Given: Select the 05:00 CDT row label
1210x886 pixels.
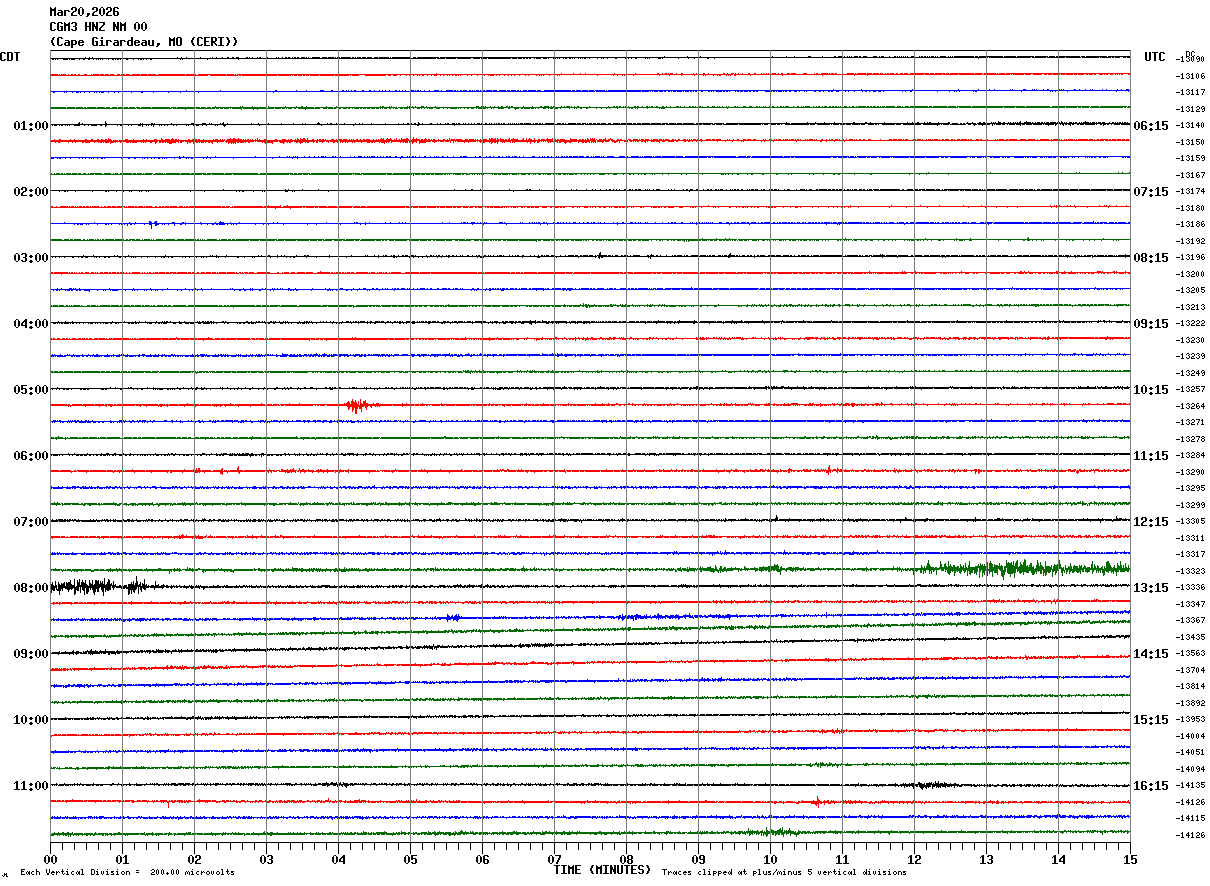Looking at the screenshot, I should 31,390.
